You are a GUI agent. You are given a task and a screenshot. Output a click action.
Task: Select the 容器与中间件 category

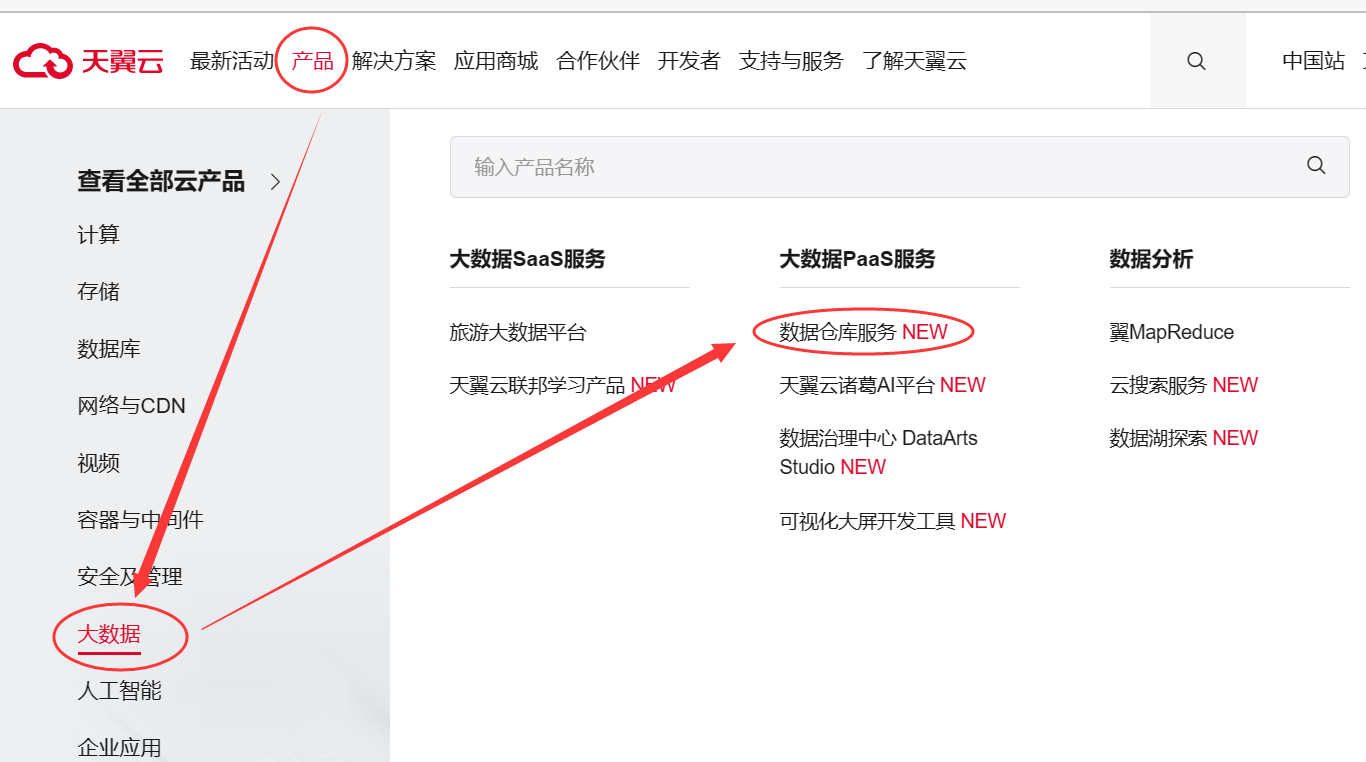pos(141,520)
